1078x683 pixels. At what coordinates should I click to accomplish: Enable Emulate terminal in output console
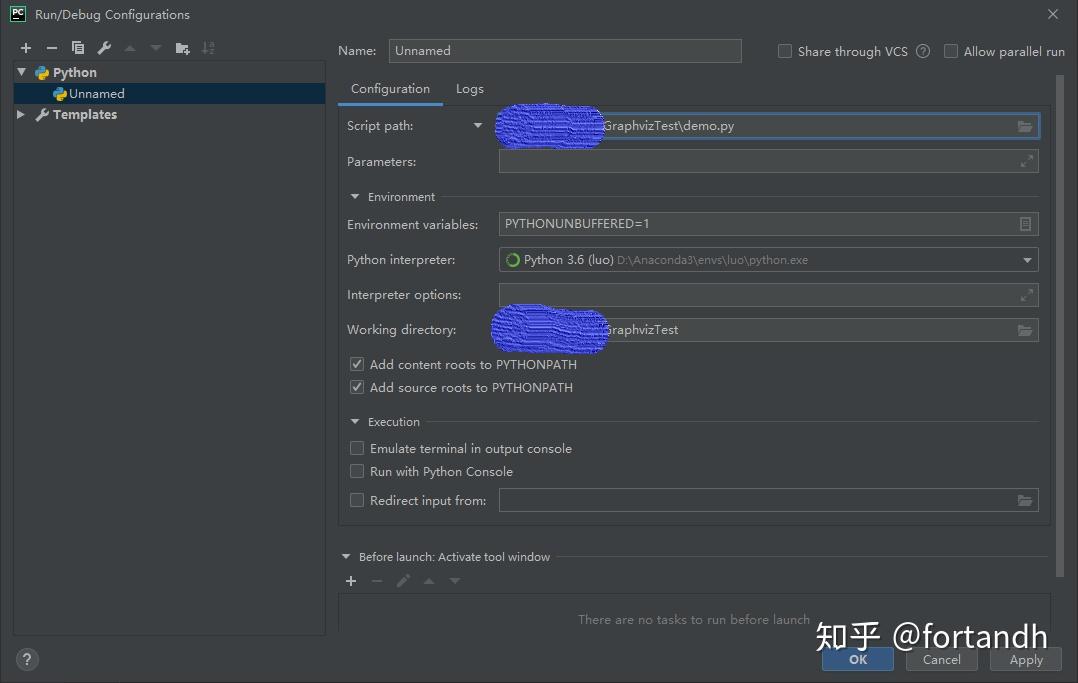point(357,448)
